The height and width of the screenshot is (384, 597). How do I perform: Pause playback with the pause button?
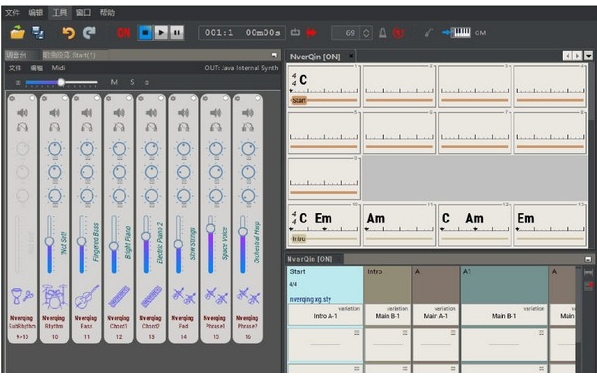pos(177,33)
